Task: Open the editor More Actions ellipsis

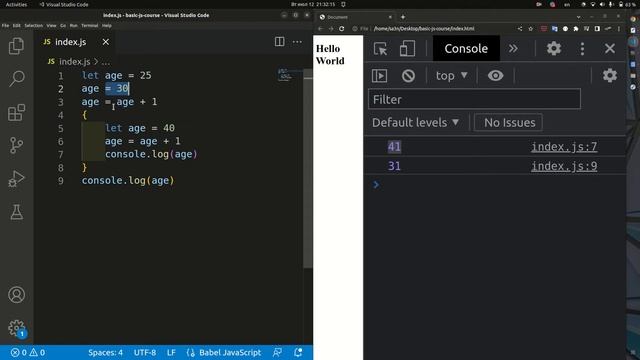Action: pos(297,42)
